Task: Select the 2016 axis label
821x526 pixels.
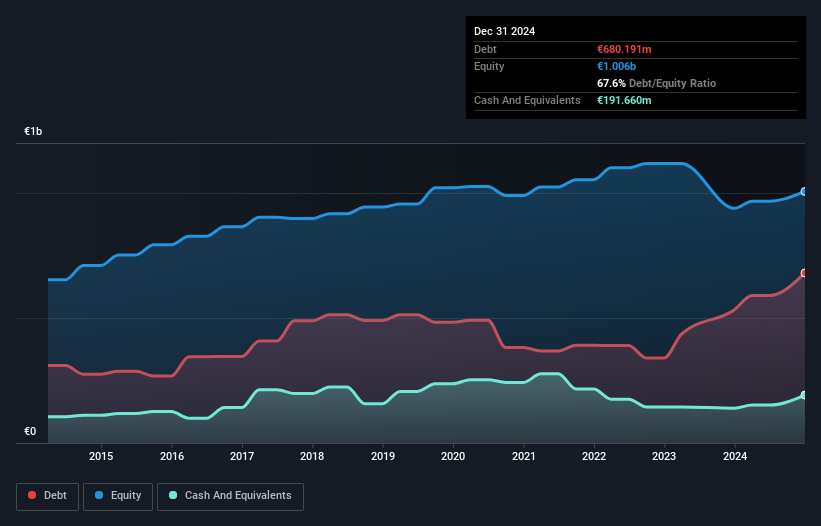Action: 172,456
